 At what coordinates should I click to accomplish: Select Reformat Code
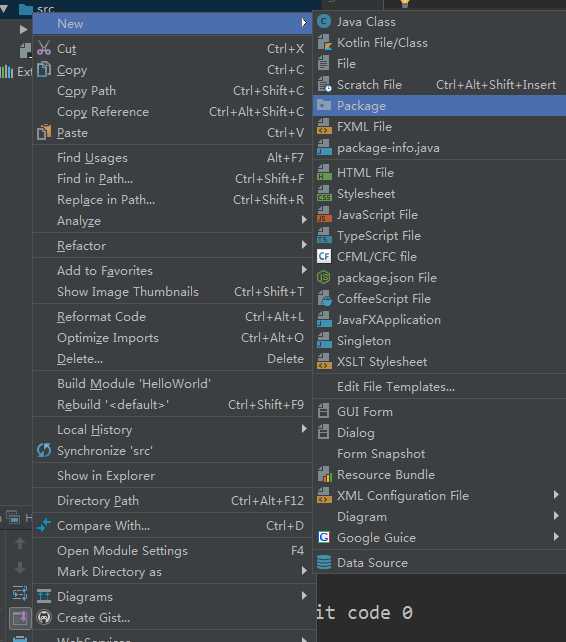coord(172,316)
